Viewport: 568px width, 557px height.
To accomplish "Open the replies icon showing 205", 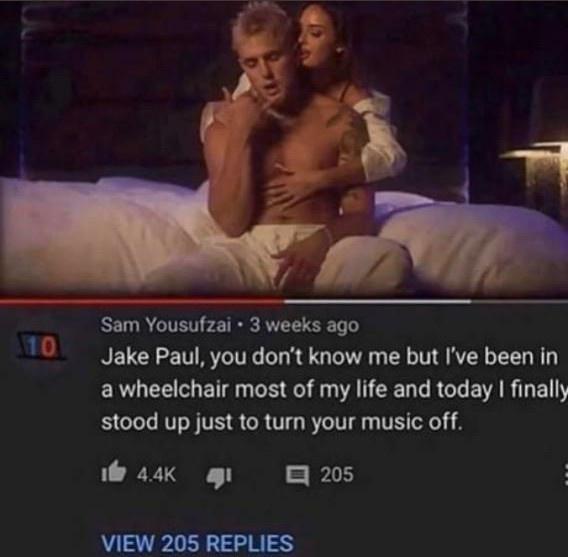I will [298, 474].
